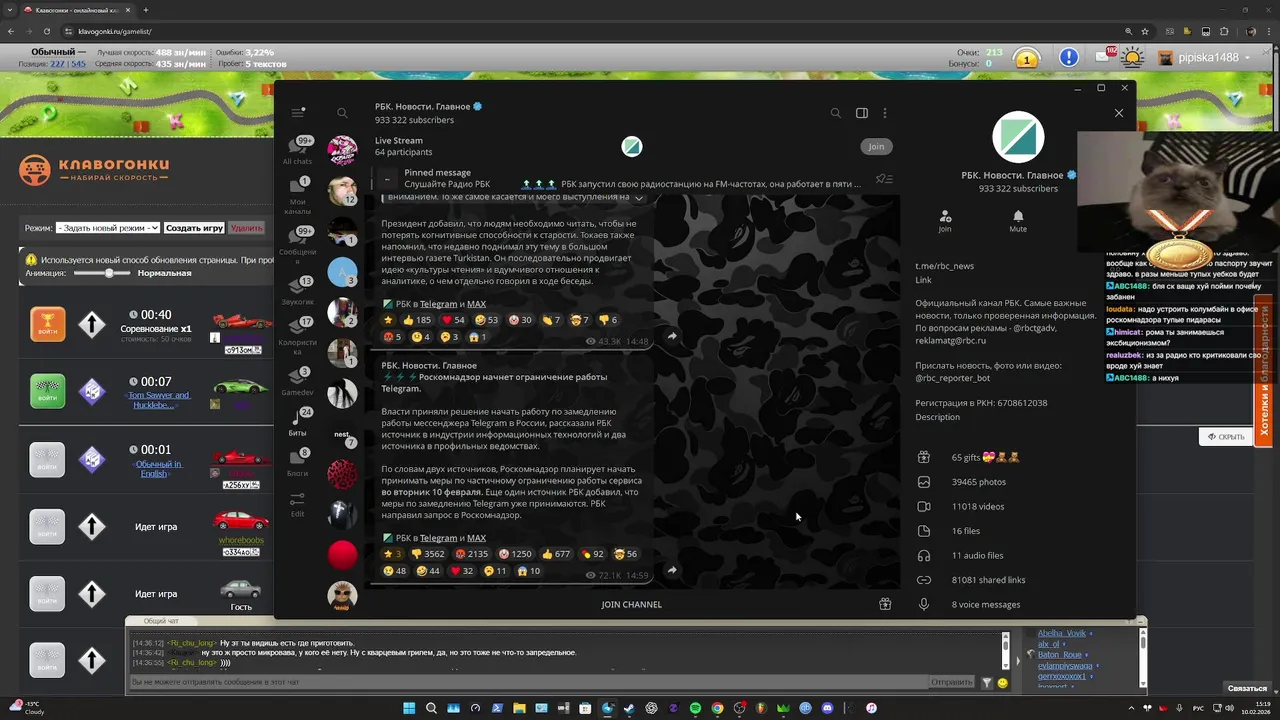The width and height of the screenshot is (1280, 720).
Task: Open 39465 photos shared media
Action: (1018, 482)
